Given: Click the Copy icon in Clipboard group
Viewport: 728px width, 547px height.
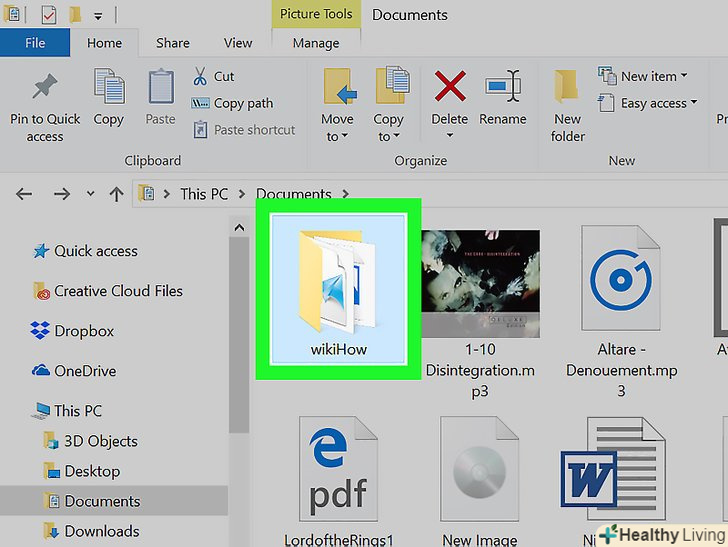Looking at the screenshot, I should [x=109, y=86].
